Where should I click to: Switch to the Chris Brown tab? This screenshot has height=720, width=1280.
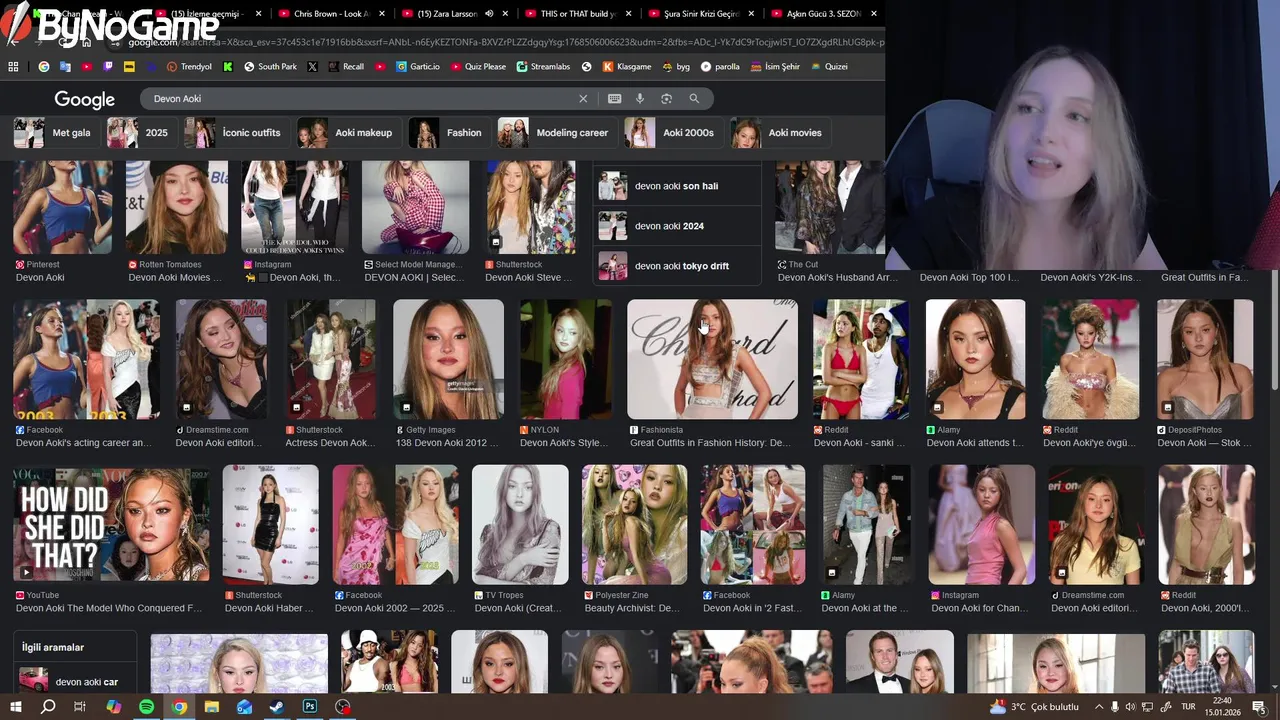[329, 14]
